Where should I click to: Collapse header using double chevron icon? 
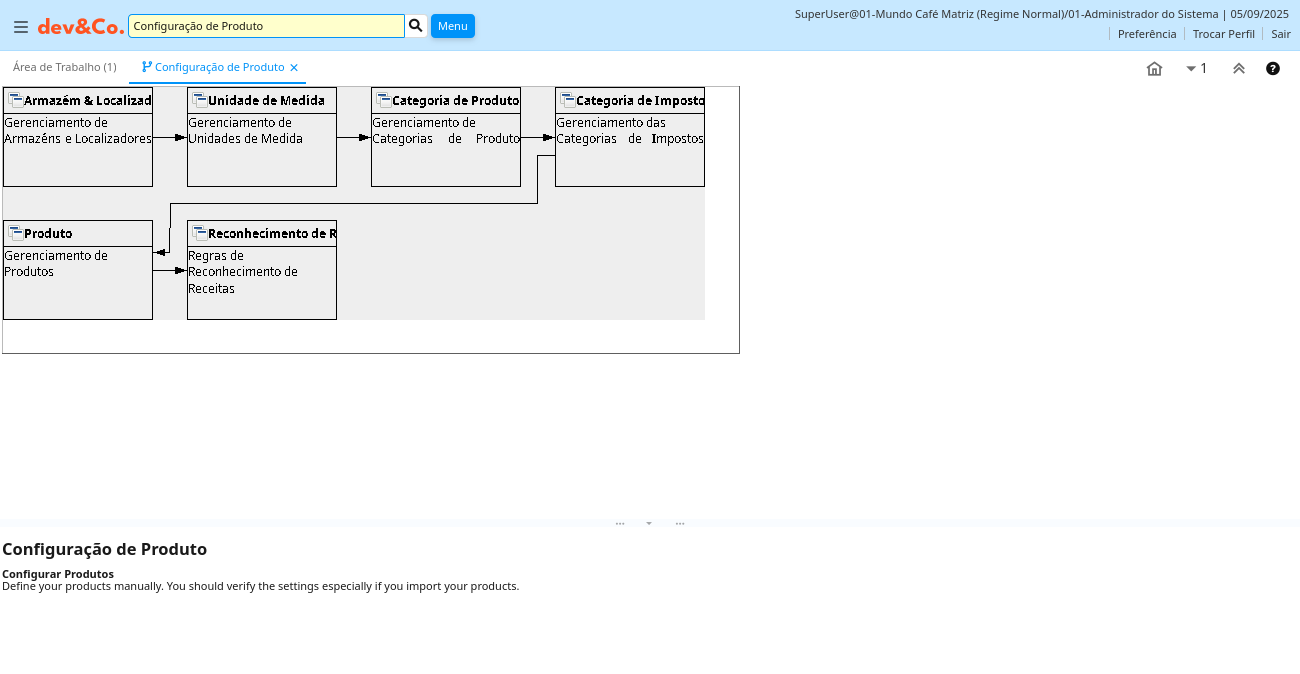tap(1238, 69)
